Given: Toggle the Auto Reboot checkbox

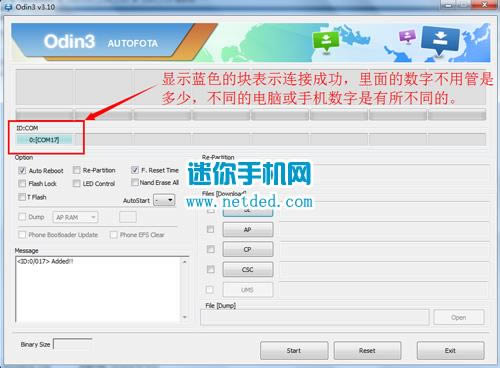Looking at the screenshot, I should click(22, 171).
